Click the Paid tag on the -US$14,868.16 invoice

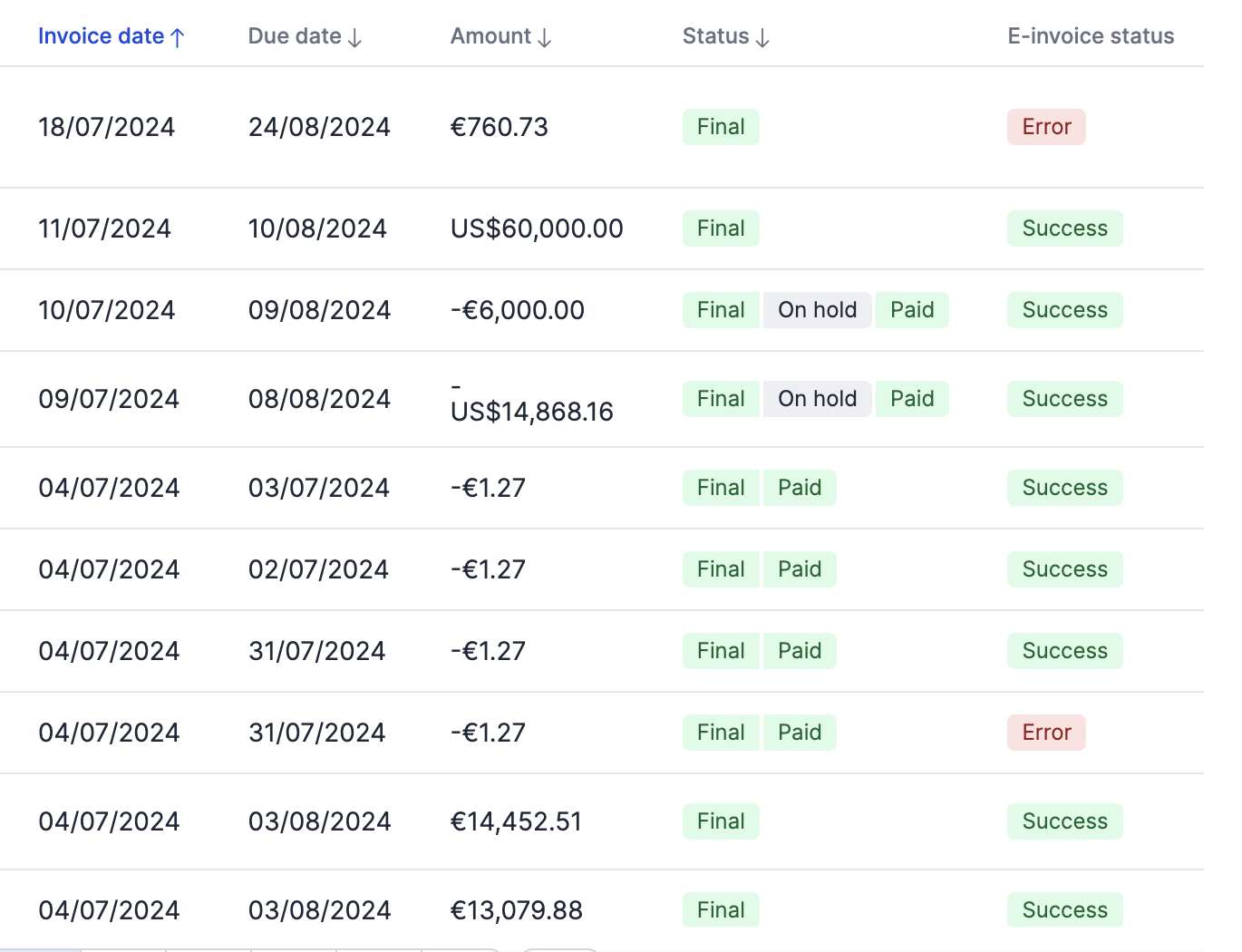click(911, 399)
